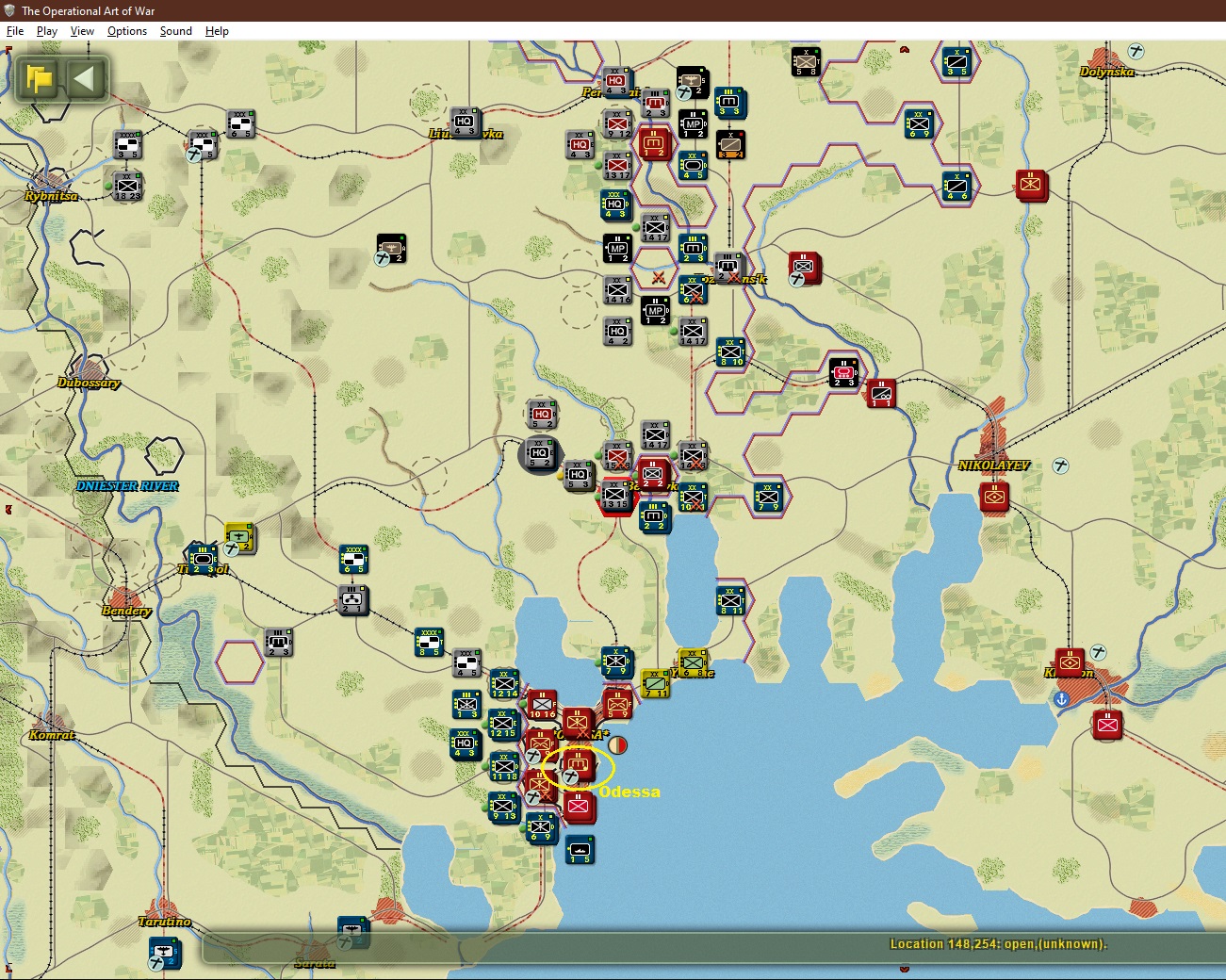Select the blue 8-10 unit
The width and height of the screenshot is (1226, 980).
pyautogui.click(x=730, y=352)
